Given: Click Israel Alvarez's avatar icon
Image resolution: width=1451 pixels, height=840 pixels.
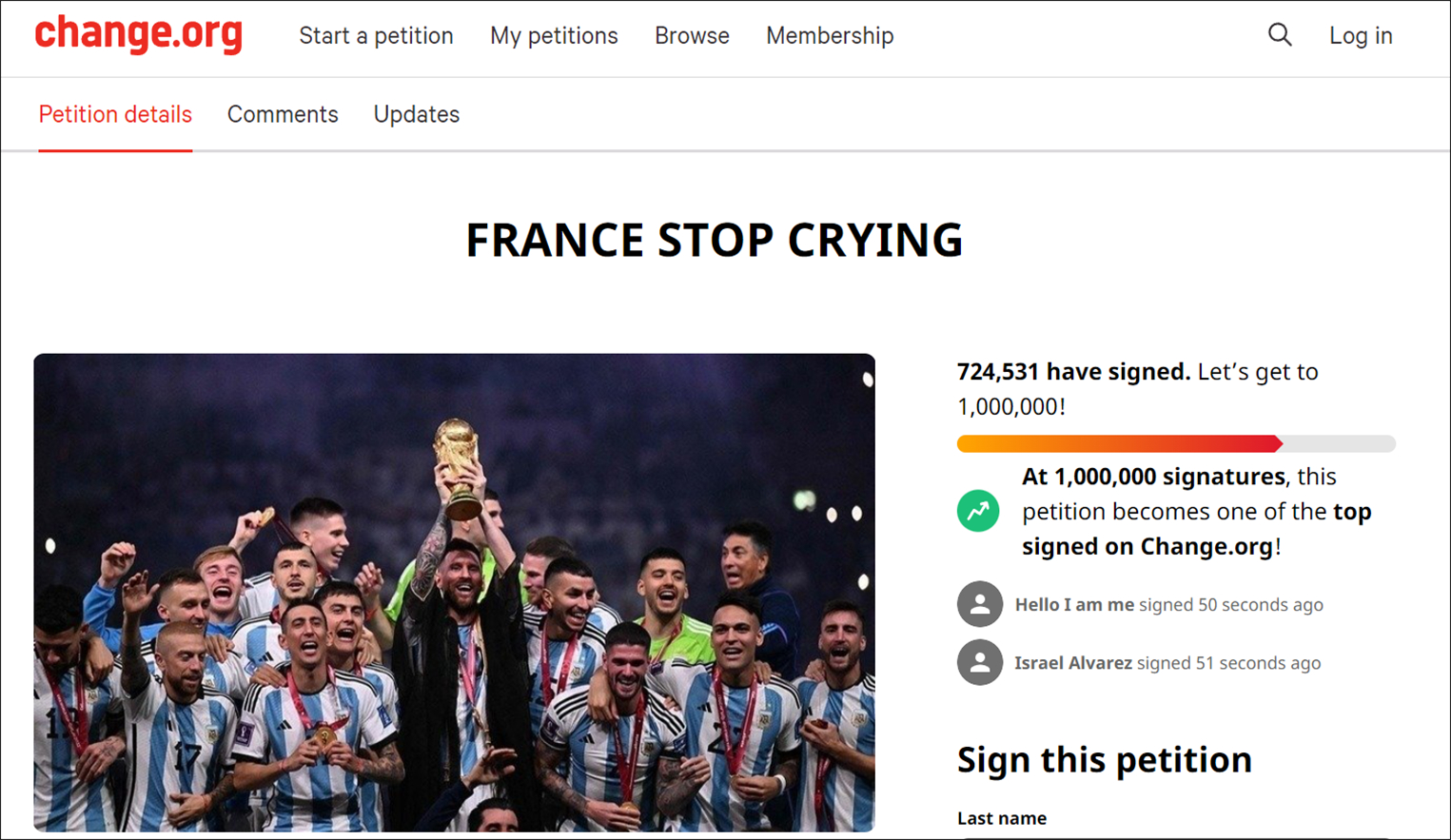Looking at the screenshot, I should click(x=979, y=662).
